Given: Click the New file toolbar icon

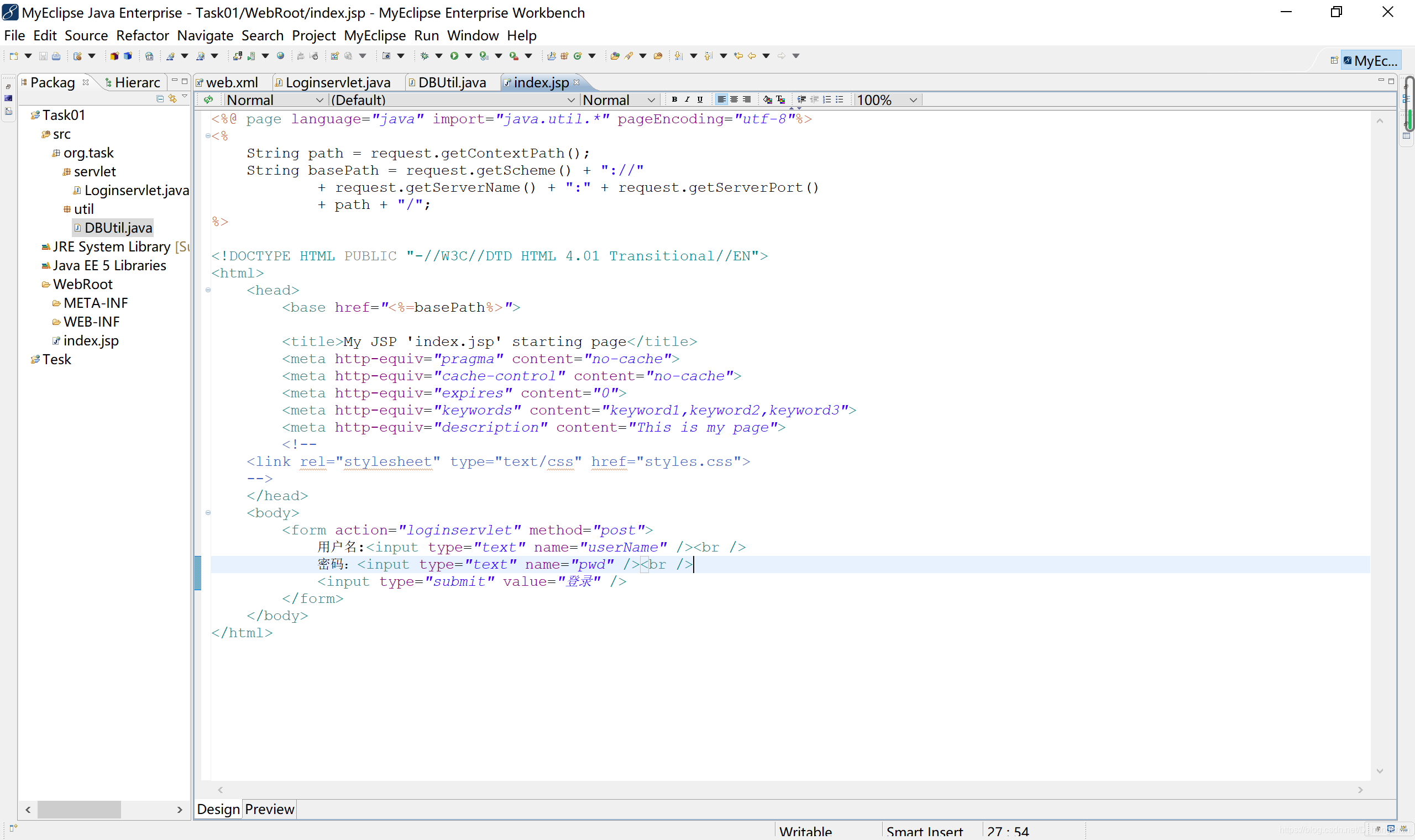Looking at the screenshot, I should tap(14, 56).
